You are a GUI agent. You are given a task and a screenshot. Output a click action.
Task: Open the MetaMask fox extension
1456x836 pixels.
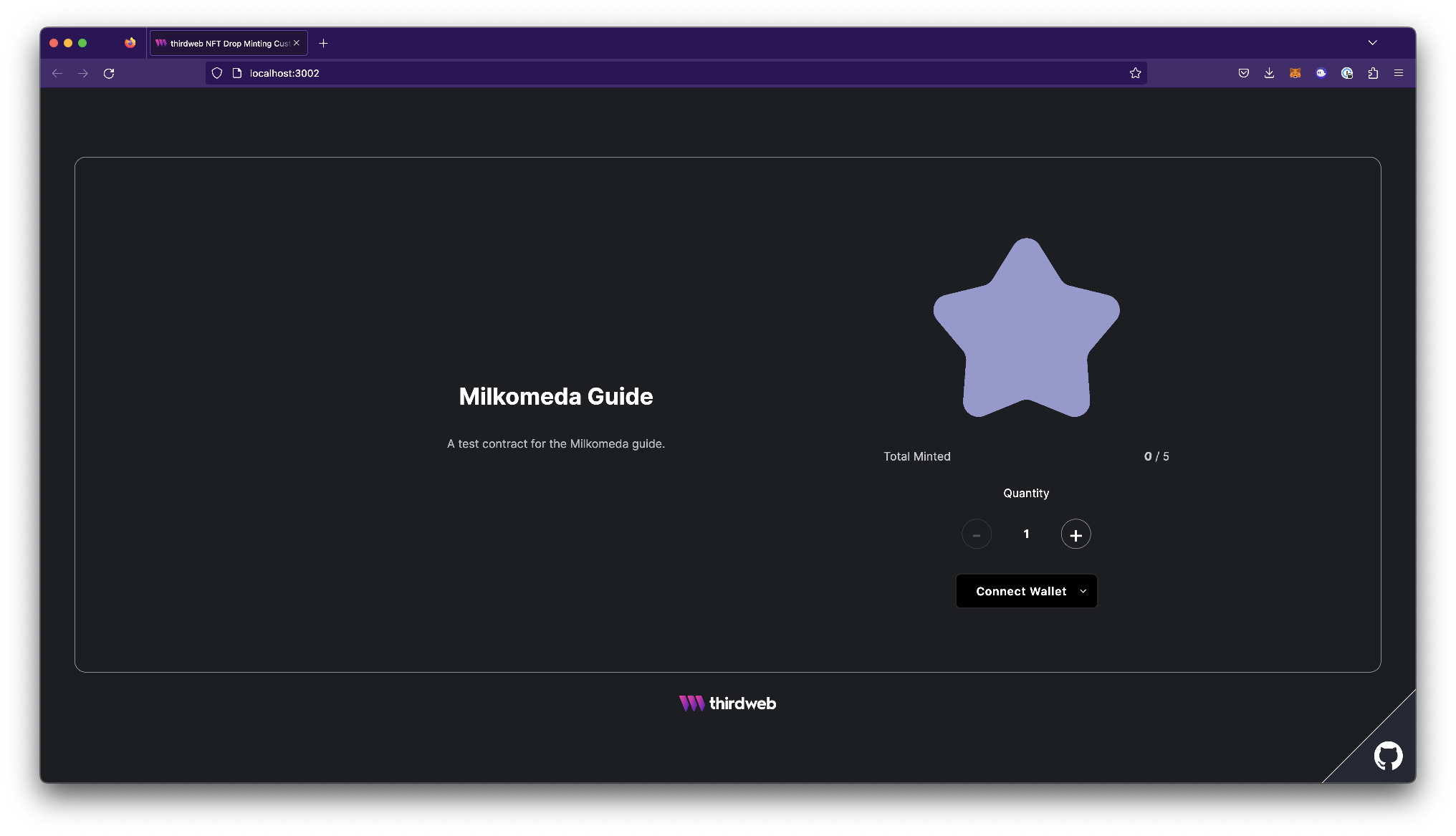pyautogui.click(x=1295, y=73)
